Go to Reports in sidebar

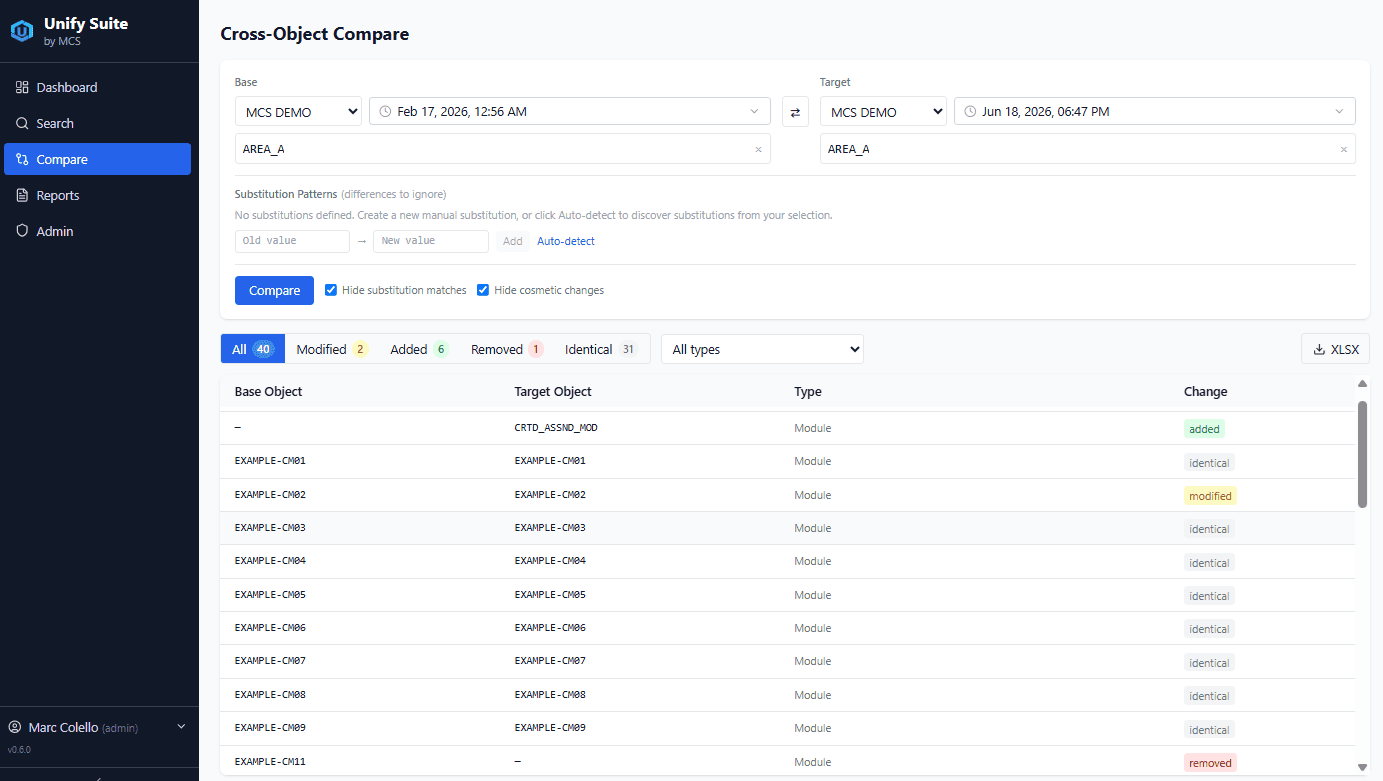[97, 195]
